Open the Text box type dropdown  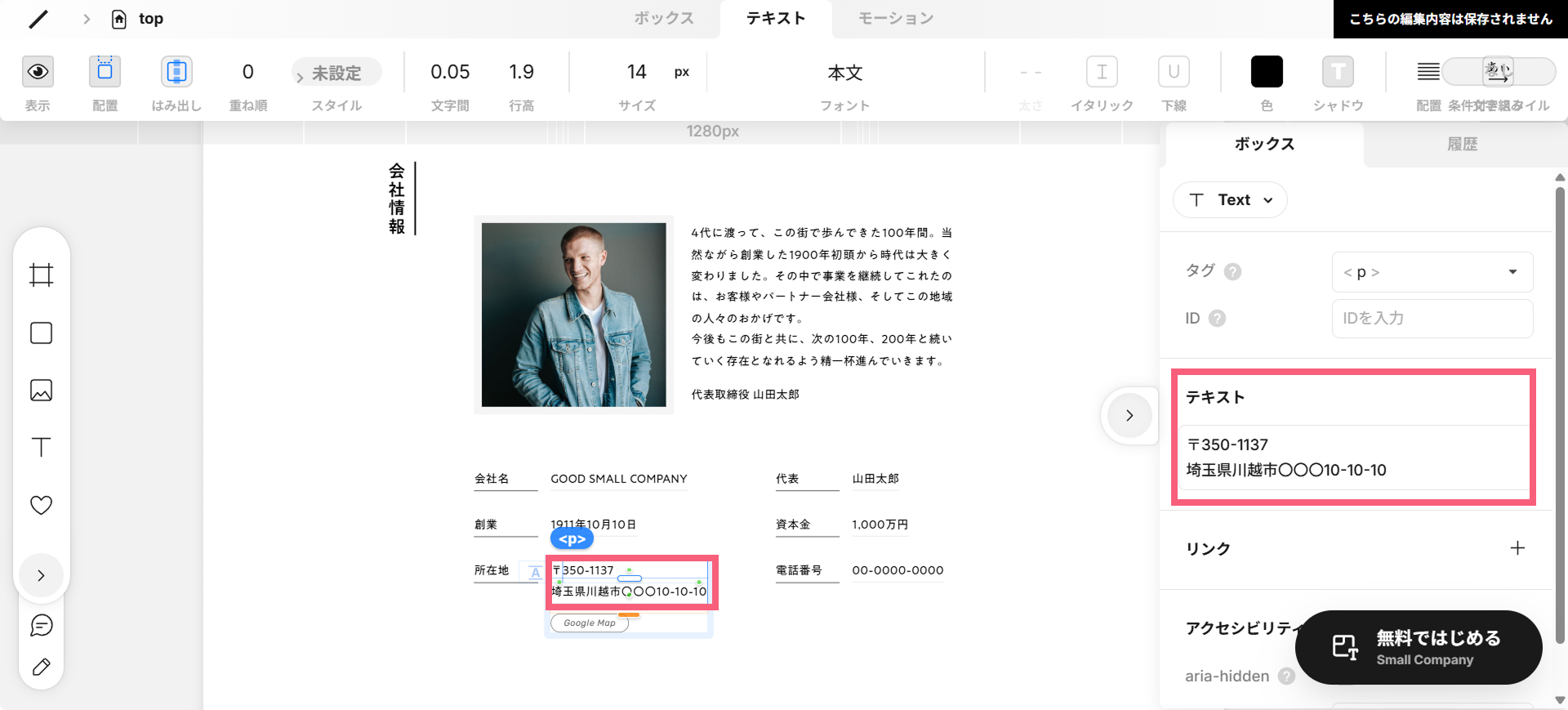pos(1230,200)
